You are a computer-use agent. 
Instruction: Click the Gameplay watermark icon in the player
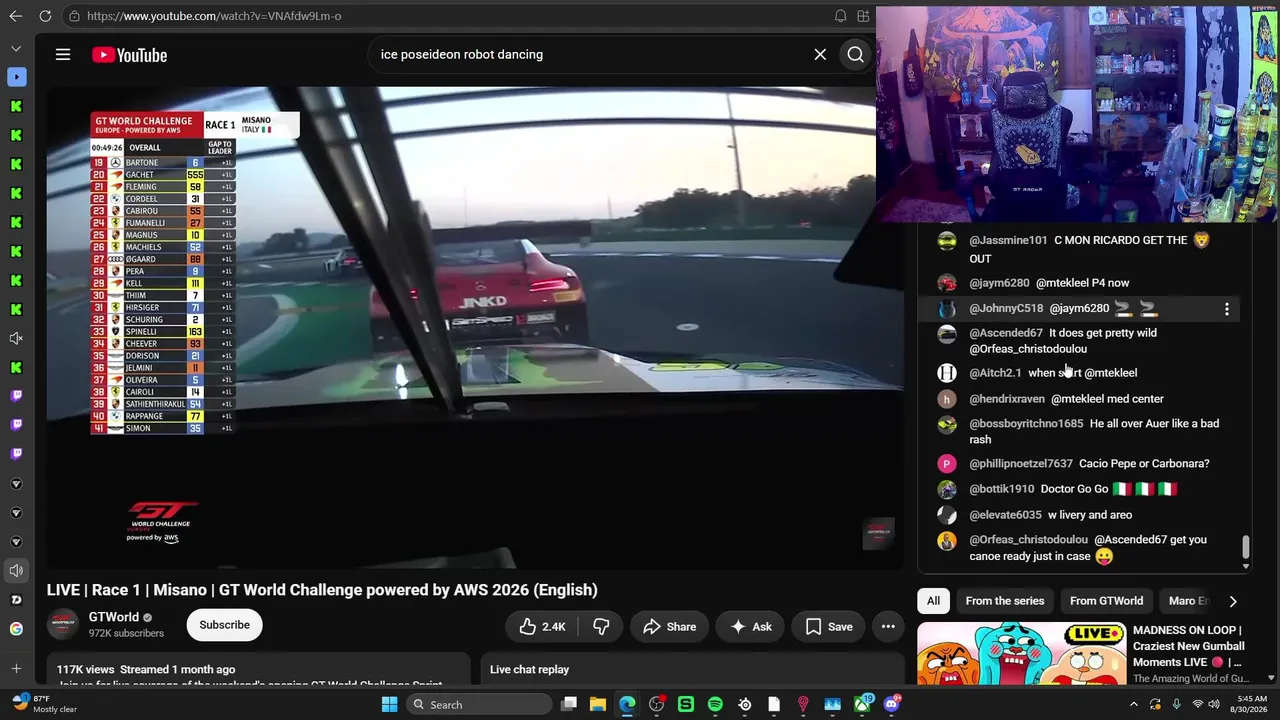tap(879, 533)
